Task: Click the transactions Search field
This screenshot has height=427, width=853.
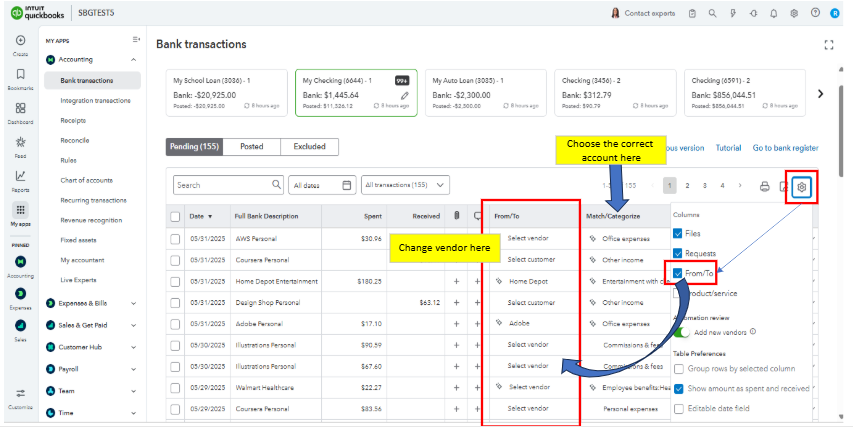Action: [228, 185]
